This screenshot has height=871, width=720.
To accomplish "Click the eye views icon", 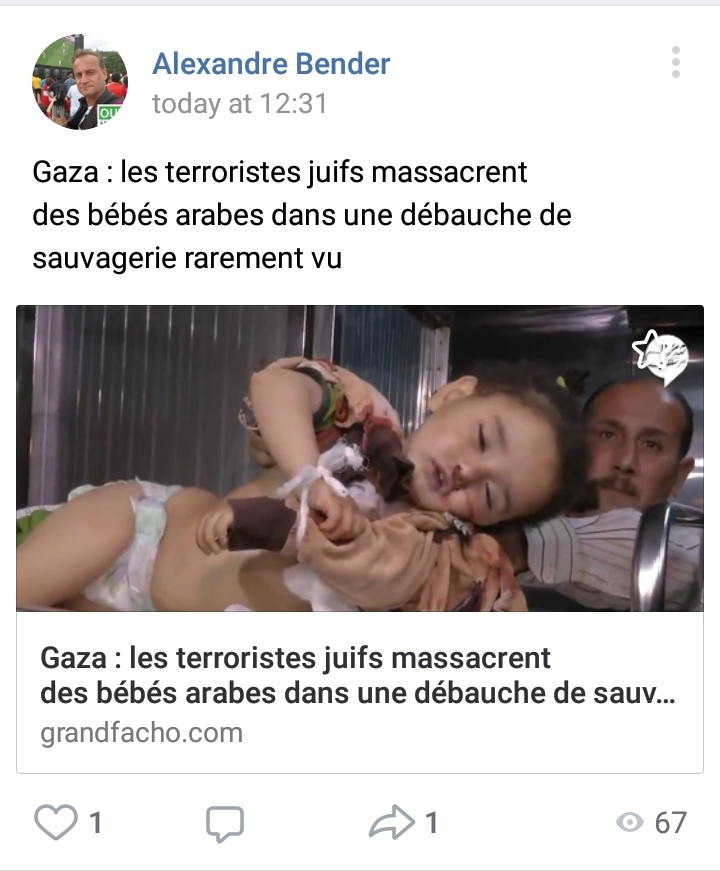I will (x=630, y=822).
